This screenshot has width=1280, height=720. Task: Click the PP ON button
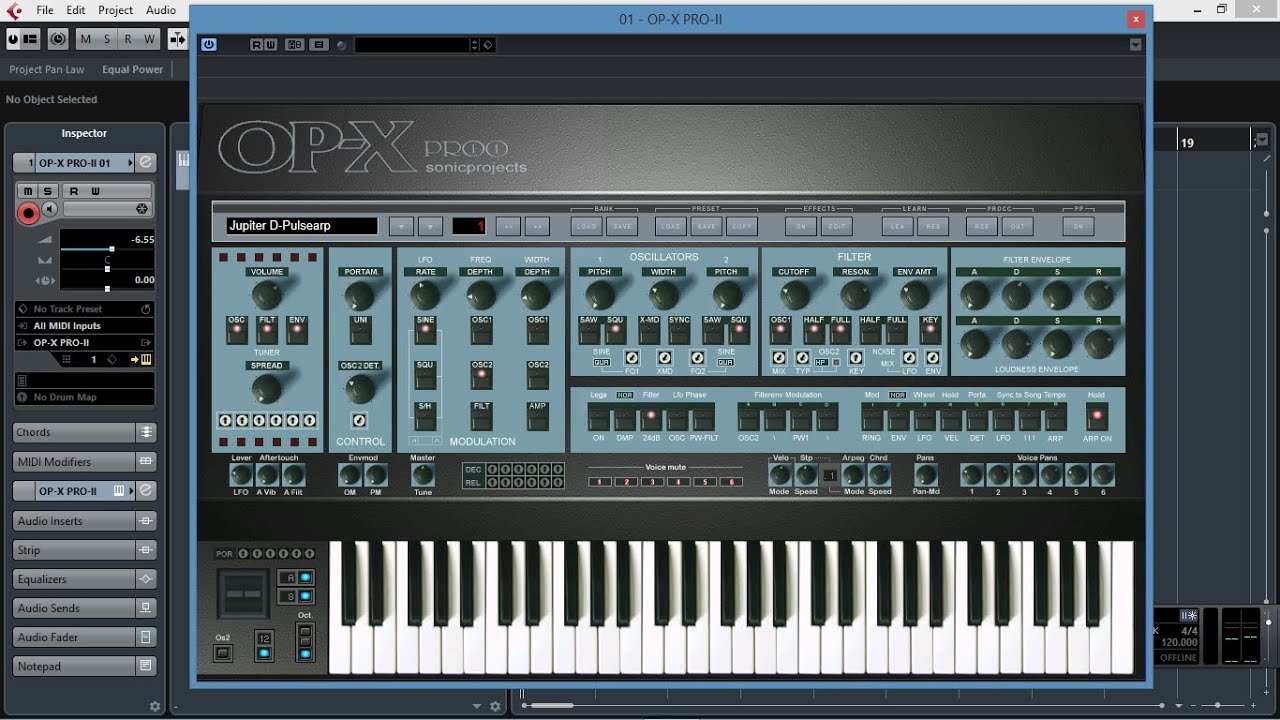pos(1078,226)
